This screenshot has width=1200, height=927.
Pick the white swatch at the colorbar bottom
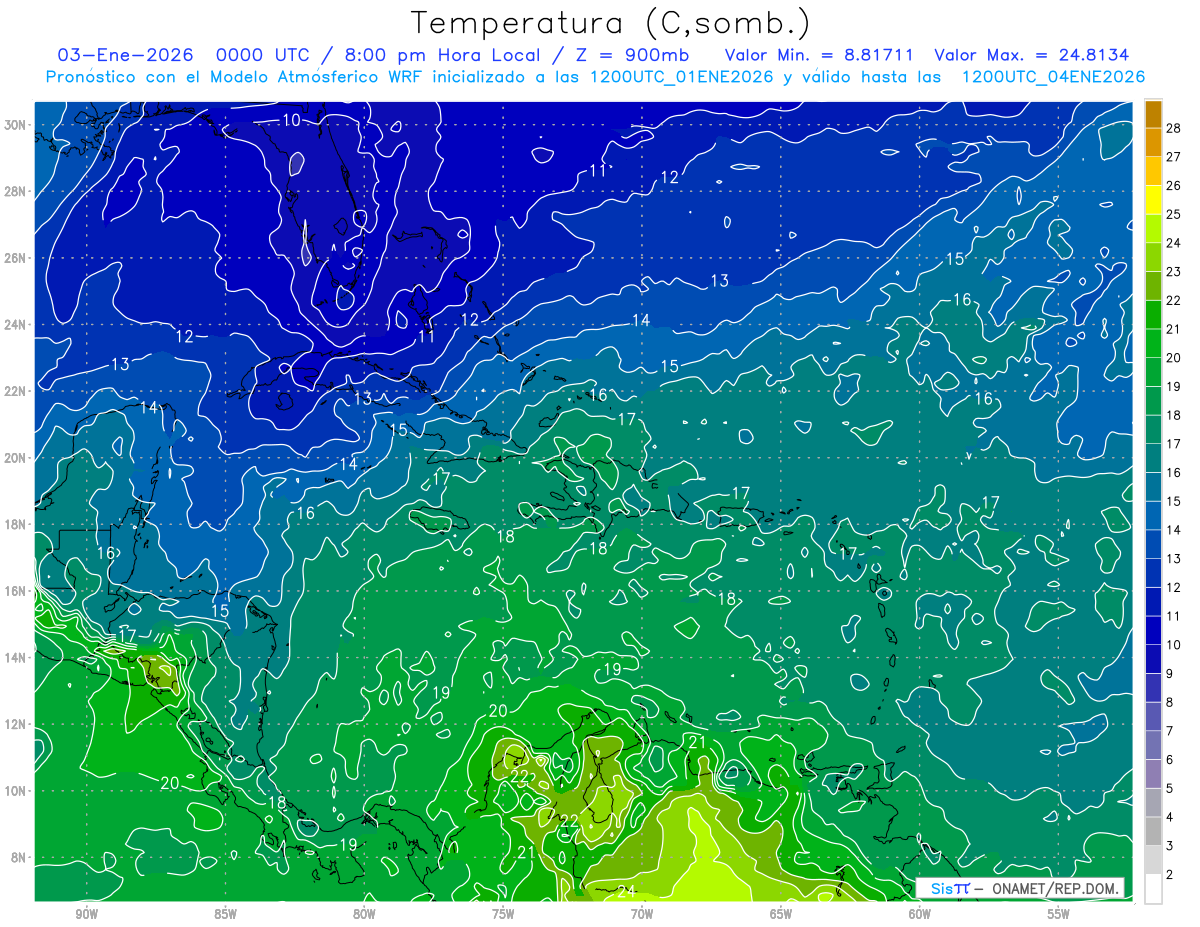1153,888
